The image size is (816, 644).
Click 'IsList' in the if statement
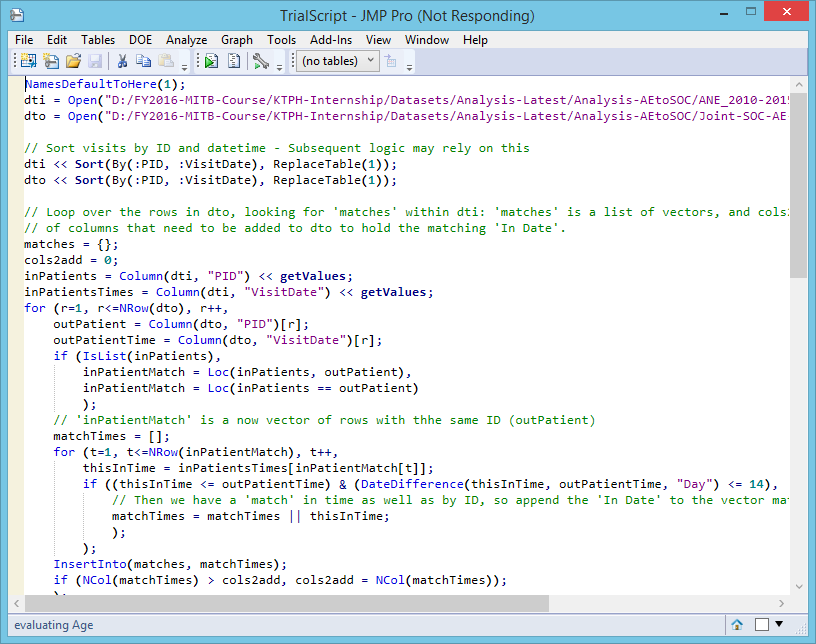click(105, 356)
